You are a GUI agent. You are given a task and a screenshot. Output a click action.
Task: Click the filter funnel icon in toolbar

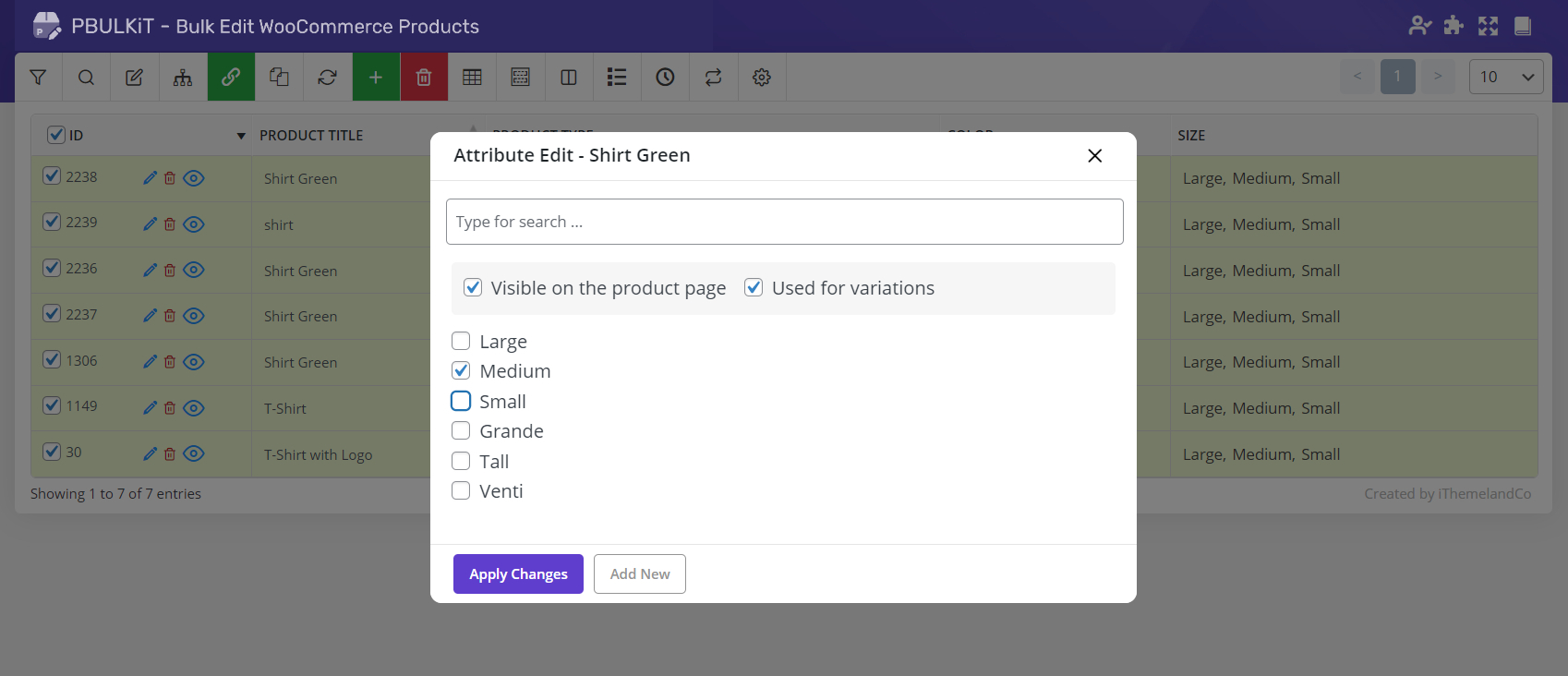(38, 78)
